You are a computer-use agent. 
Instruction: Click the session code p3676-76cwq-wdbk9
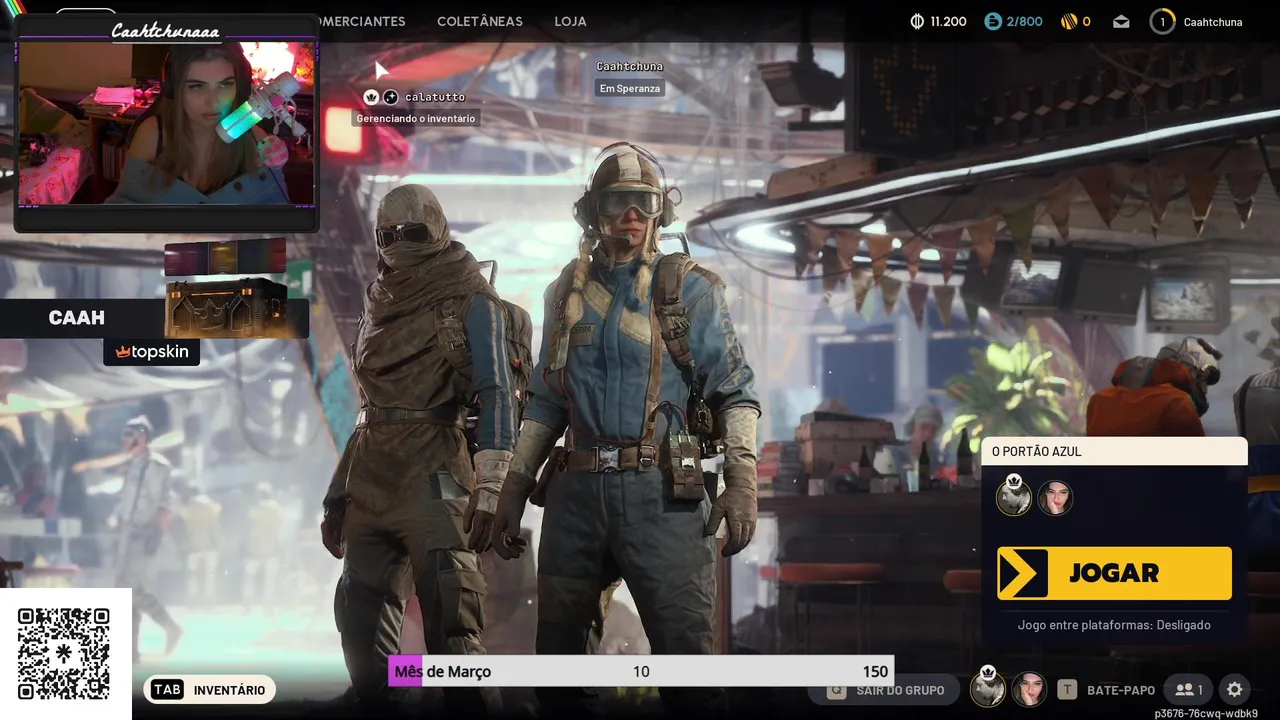click(x=1206, y=713)
